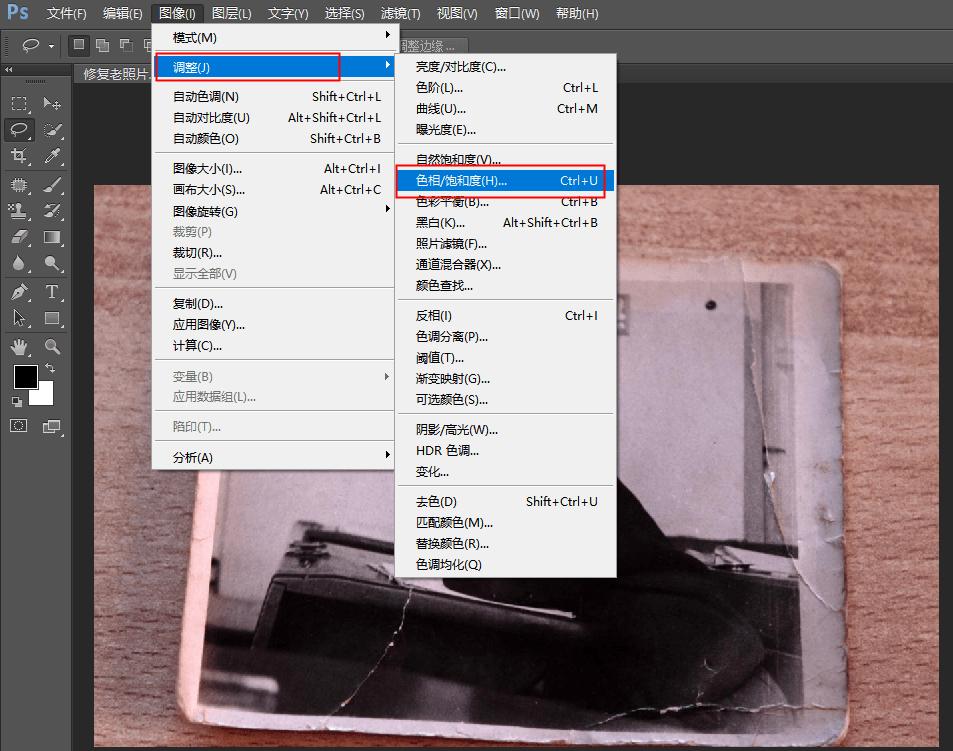953x751 pixels.
Task: Select the Horizontal Type tool
Action: 52,291
